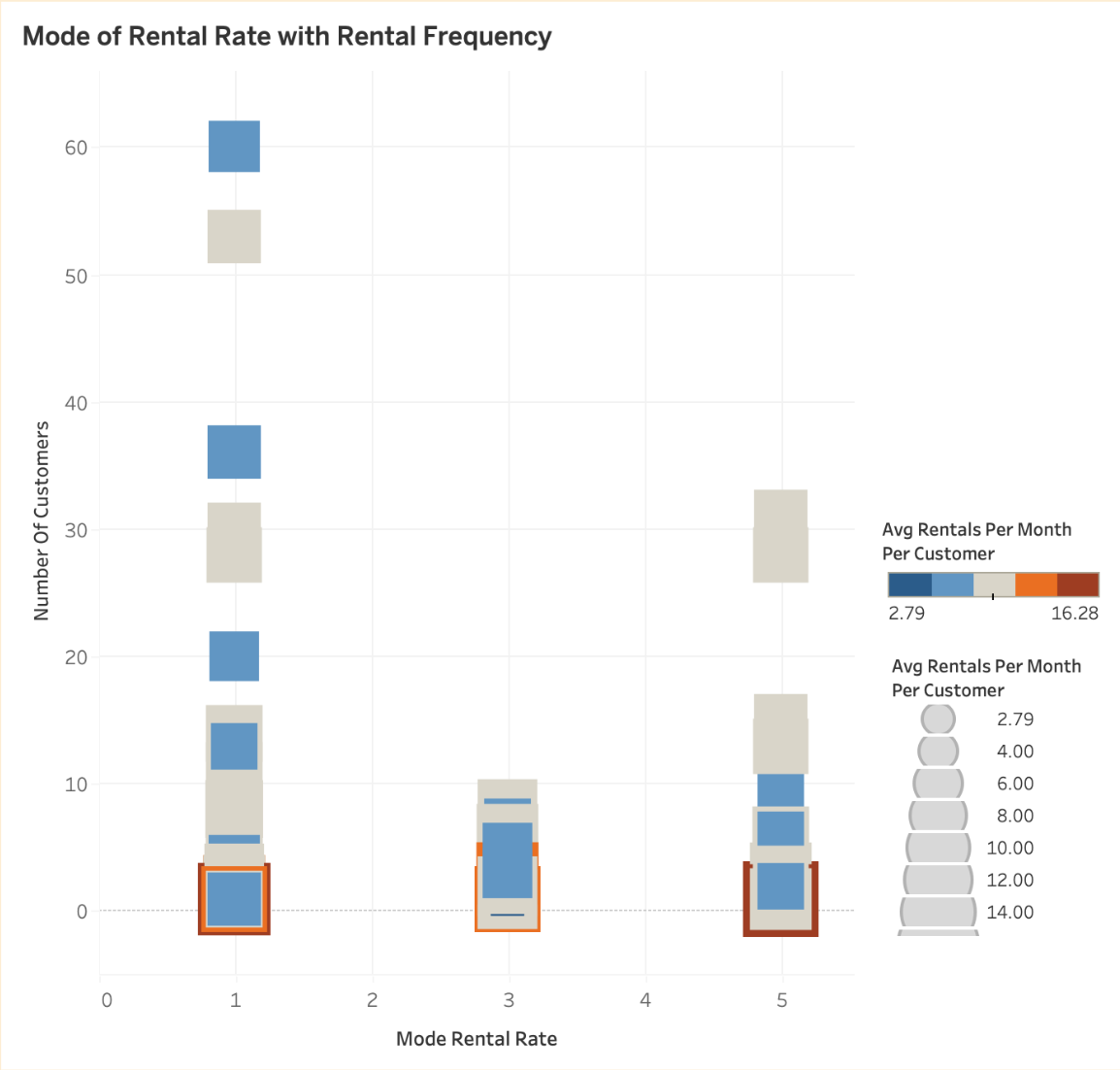This screenshot has height=1070, width=1120.
Task: Select the Mode Rental Rate axis label
Action: click(476, 1038)
